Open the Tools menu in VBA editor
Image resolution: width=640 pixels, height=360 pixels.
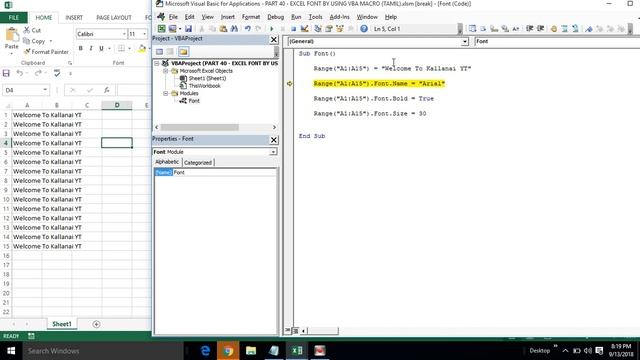click(x=315, y=17)
